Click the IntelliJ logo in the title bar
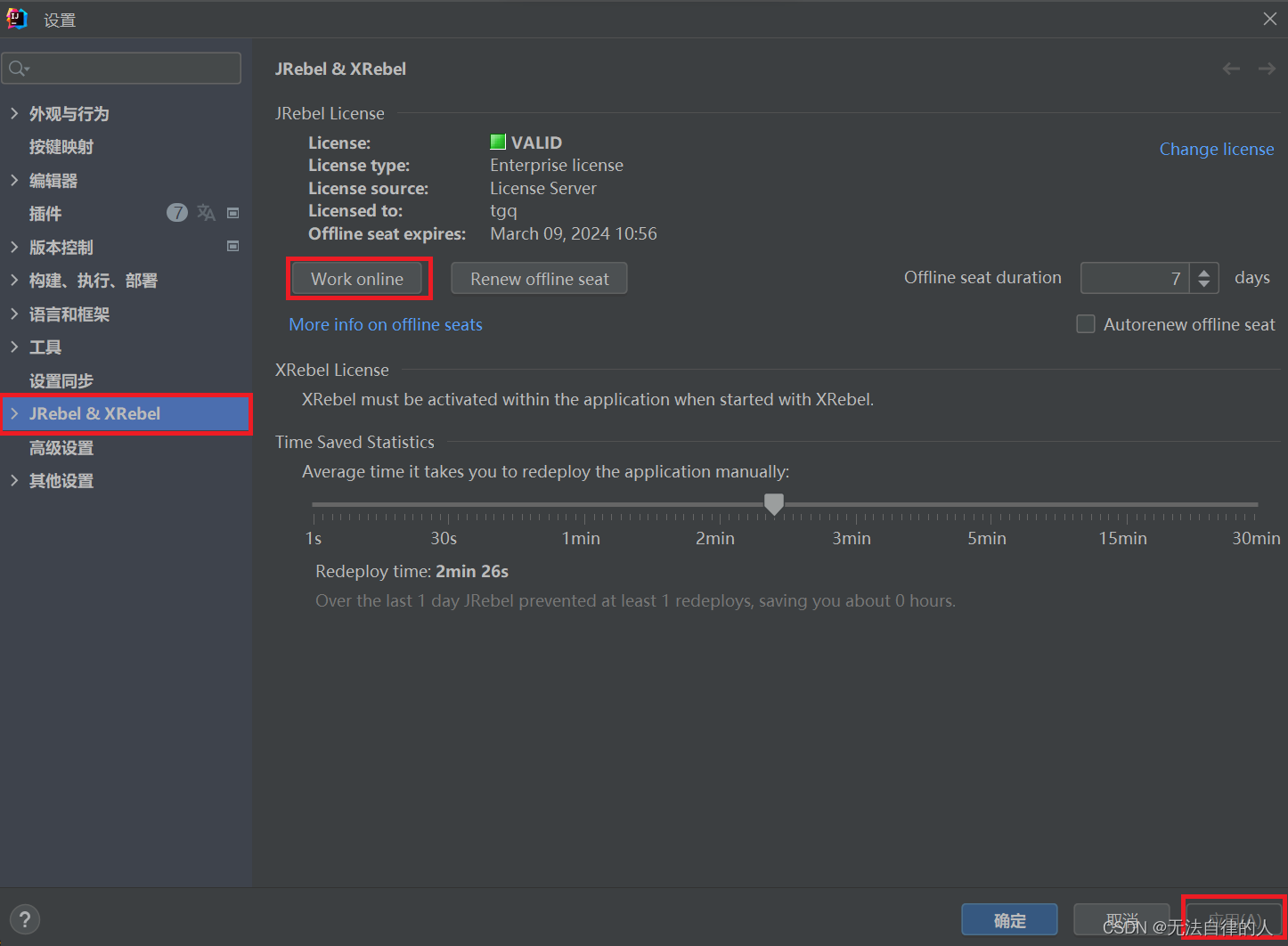The height and width of the screenshot is (946, 1288). pyautogui.click(x=17, y=19)
